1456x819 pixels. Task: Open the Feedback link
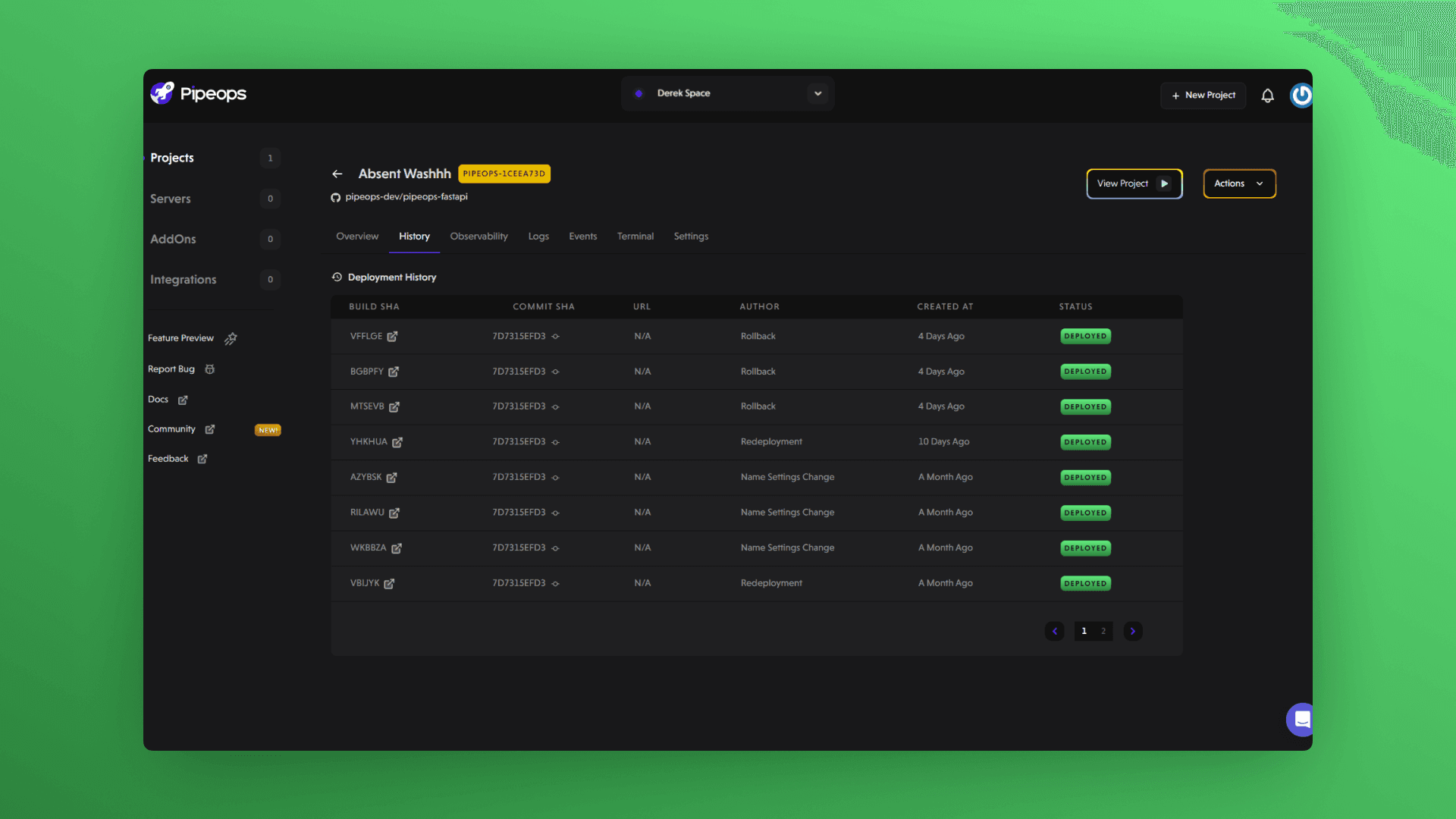pyautogui.click(x=168, y=459)
